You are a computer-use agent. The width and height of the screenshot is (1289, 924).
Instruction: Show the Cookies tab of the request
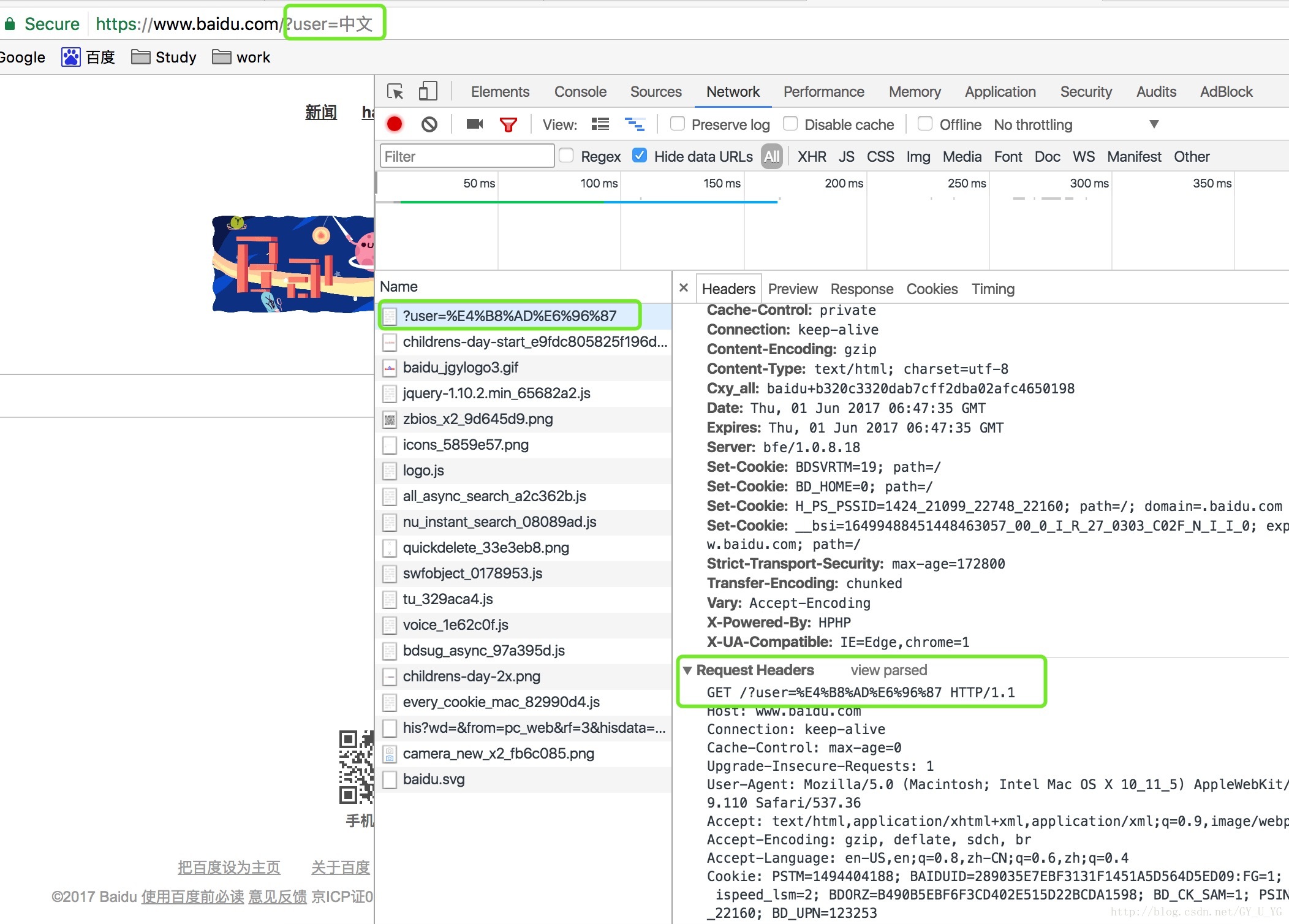click(932, 289)
